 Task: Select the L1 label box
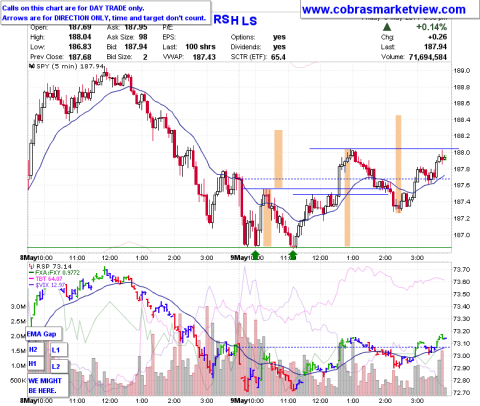(59, 350)
